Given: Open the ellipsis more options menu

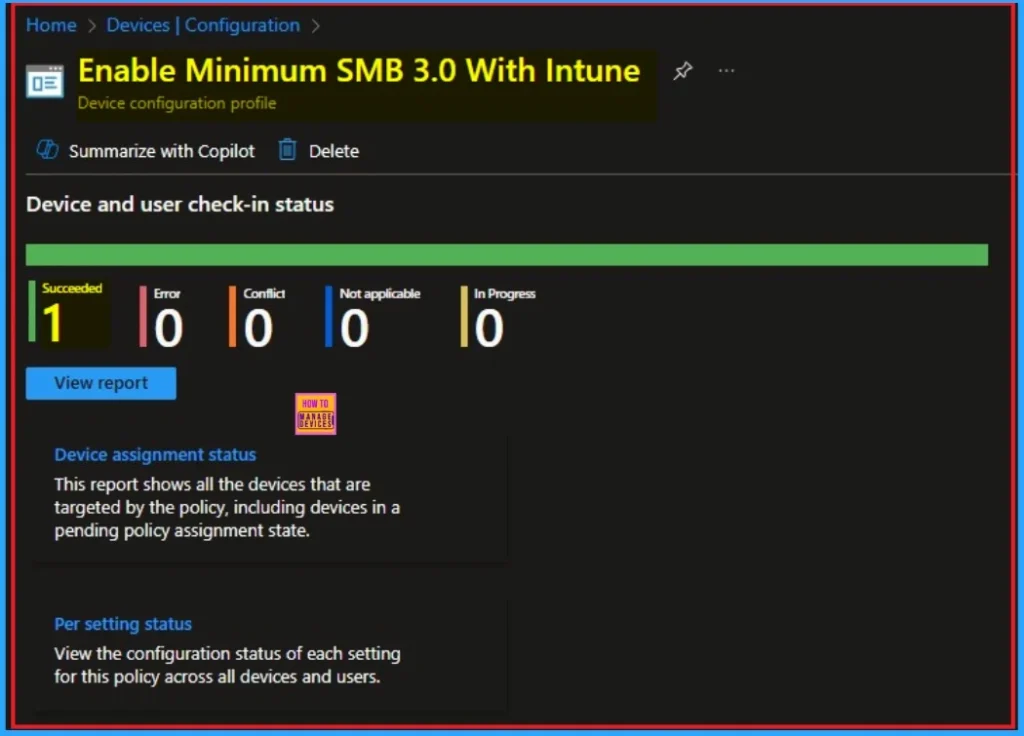Looking at the screenshot, I should 727,71.
